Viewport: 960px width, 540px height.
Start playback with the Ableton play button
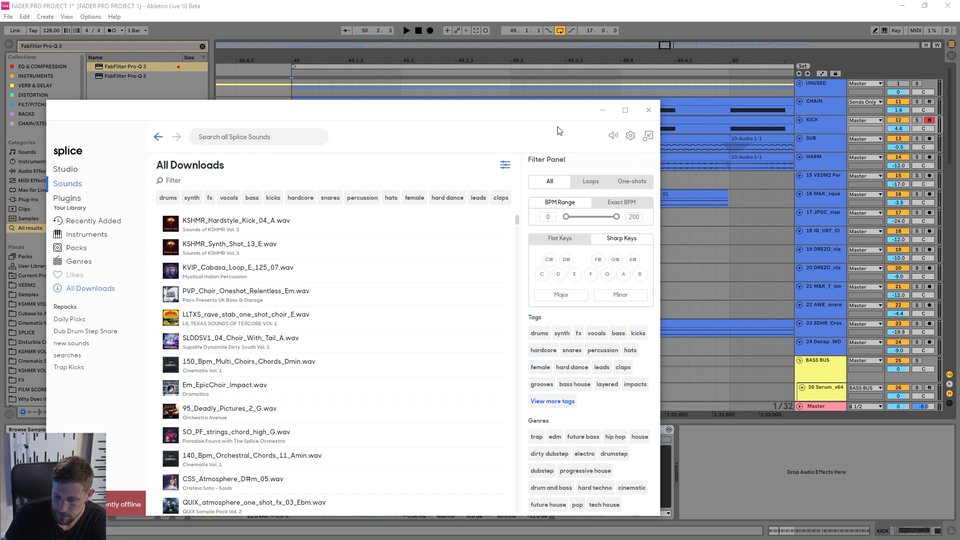tap(406, 30)
